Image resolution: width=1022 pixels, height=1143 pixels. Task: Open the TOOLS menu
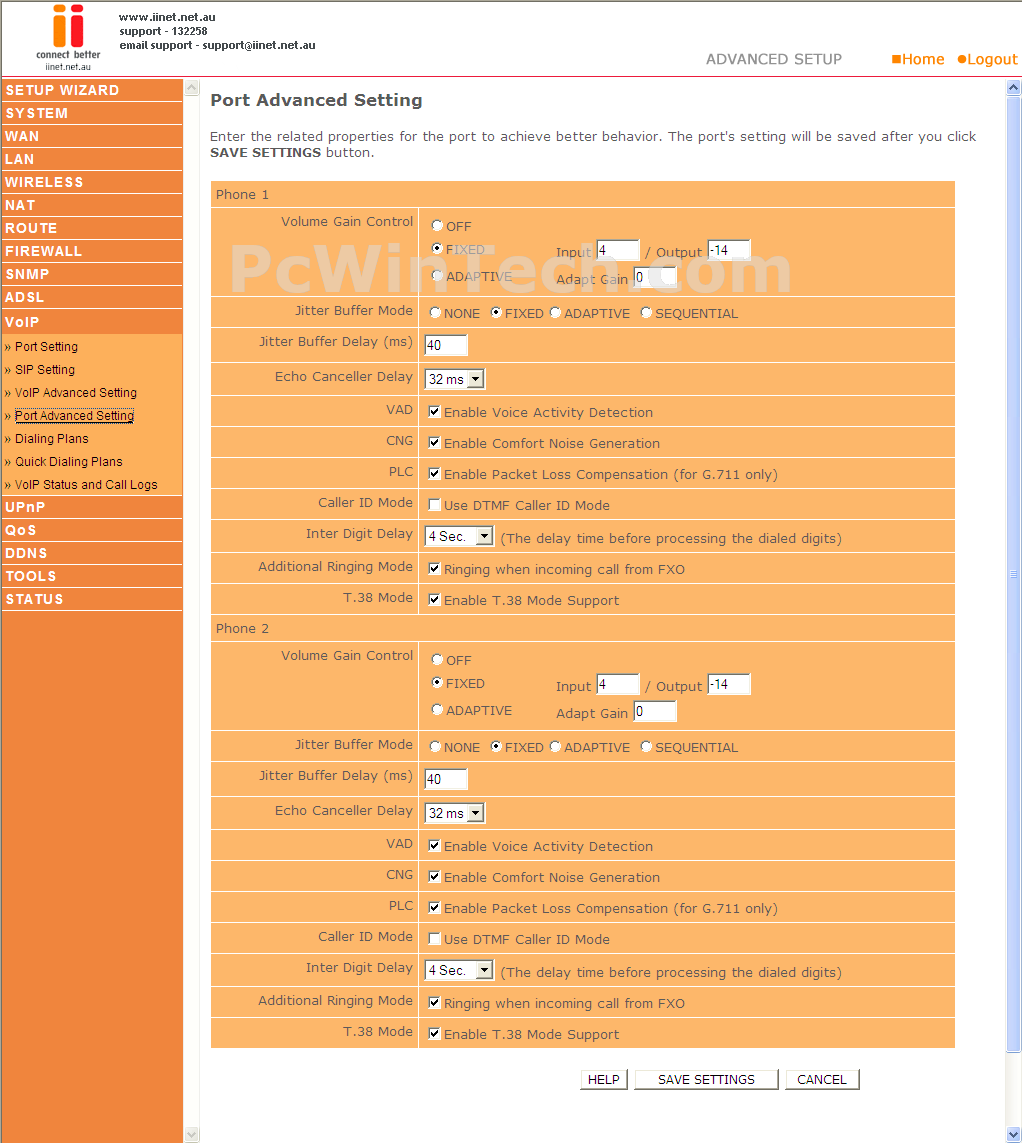(x=92, y=576)
